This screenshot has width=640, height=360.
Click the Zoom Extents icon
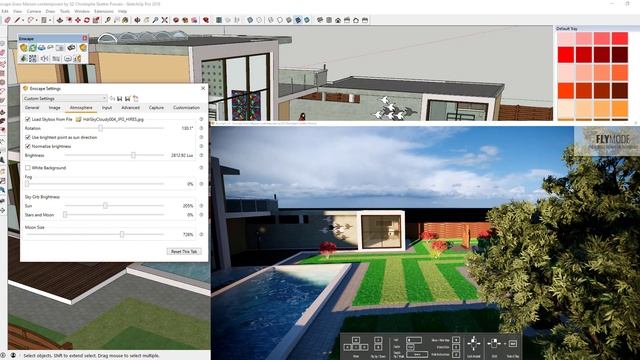coord(164,20)
